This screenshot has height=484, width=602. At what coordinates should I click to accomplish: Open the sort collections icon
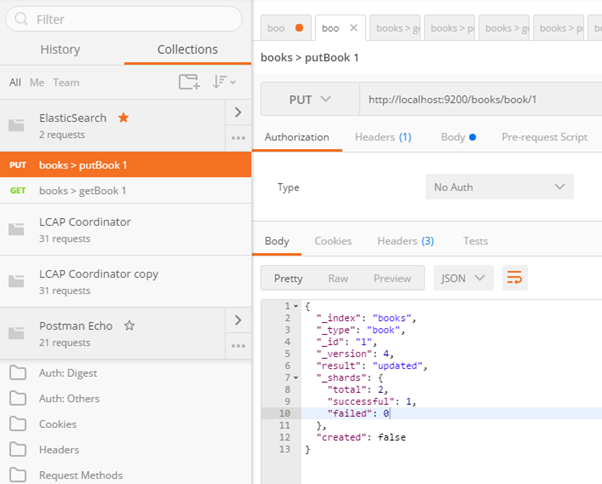click(223, 82)
